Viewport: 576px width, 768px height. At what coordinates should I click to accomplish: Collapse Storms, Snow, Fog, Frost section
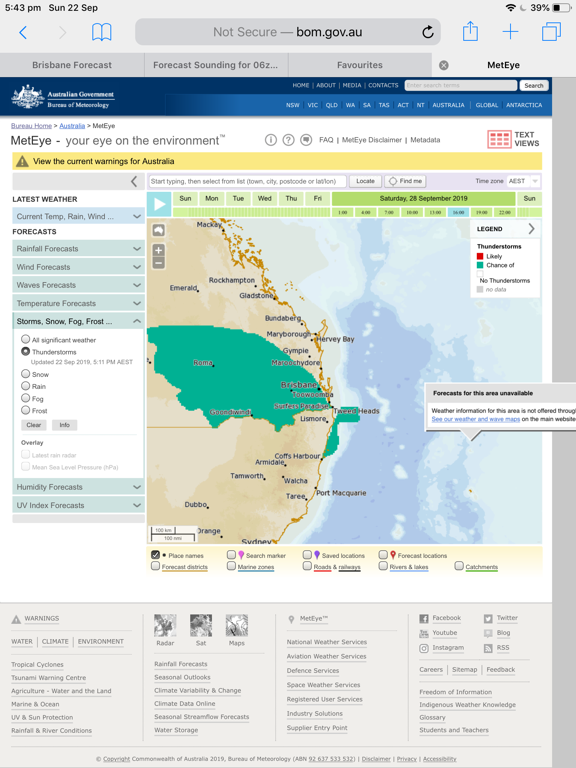[78, 321]
